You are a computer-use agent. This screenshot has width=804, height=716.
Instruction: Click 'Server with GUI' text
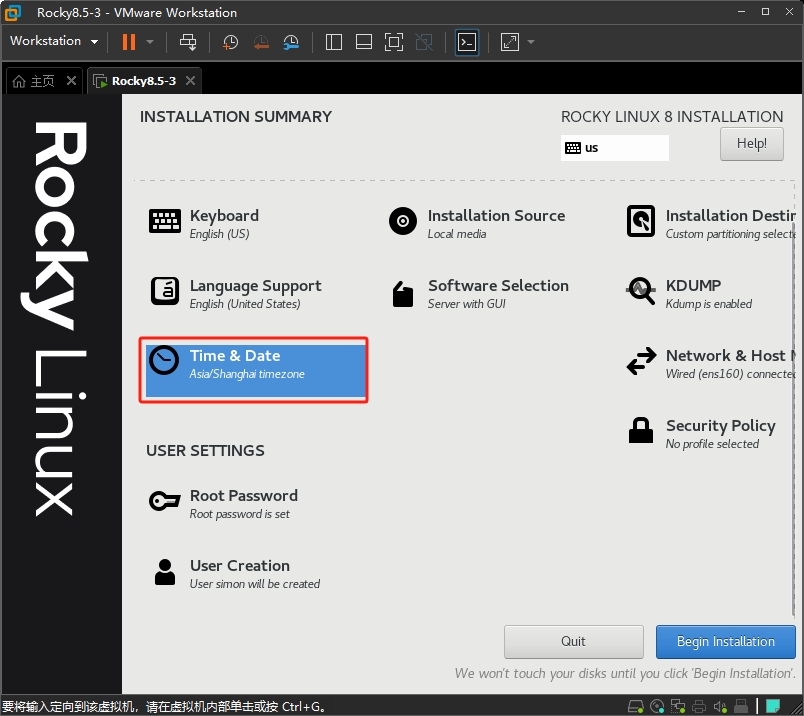(467, 304)
